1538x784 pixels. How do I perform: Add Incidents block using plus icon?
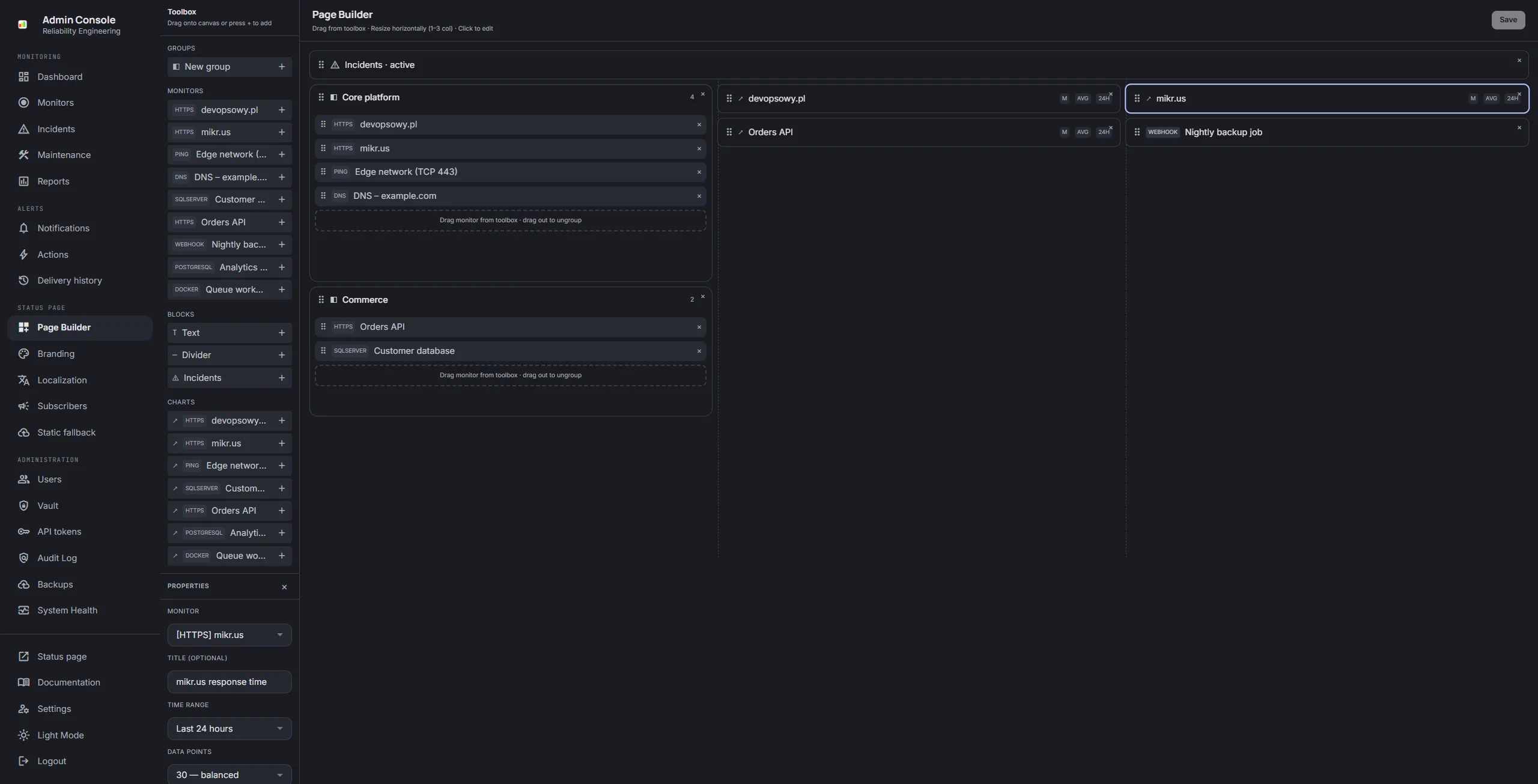pos(281,378)
